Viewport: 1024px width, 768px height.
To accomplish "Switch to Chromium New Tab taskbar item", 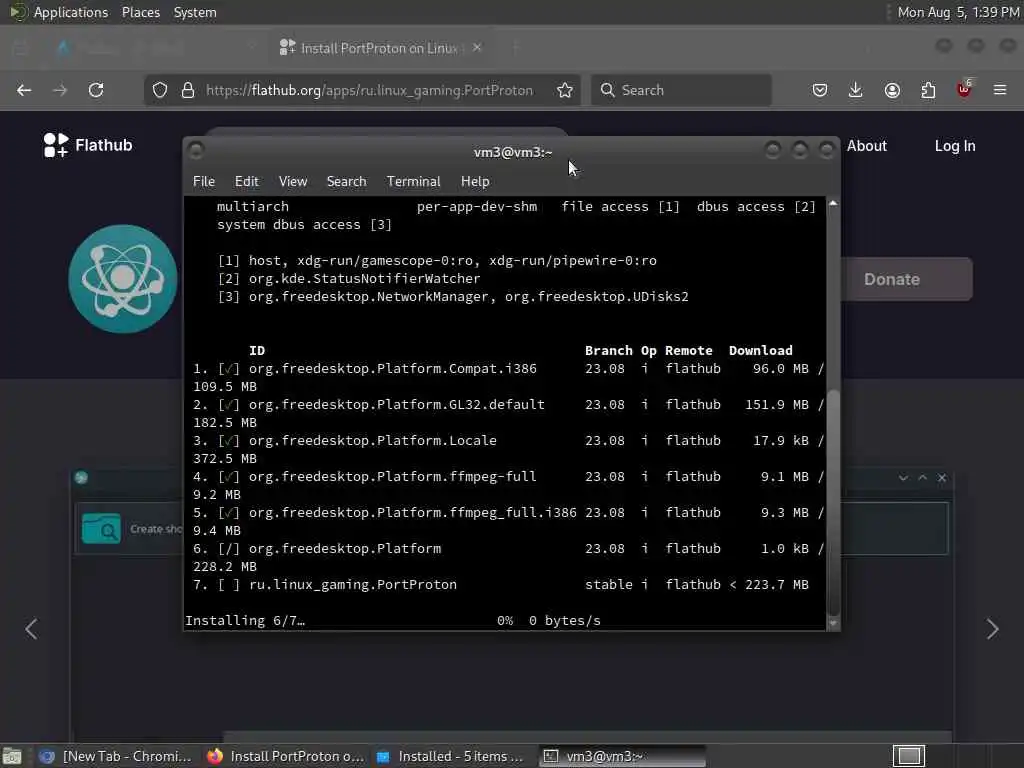I will (x=116, y=756).
